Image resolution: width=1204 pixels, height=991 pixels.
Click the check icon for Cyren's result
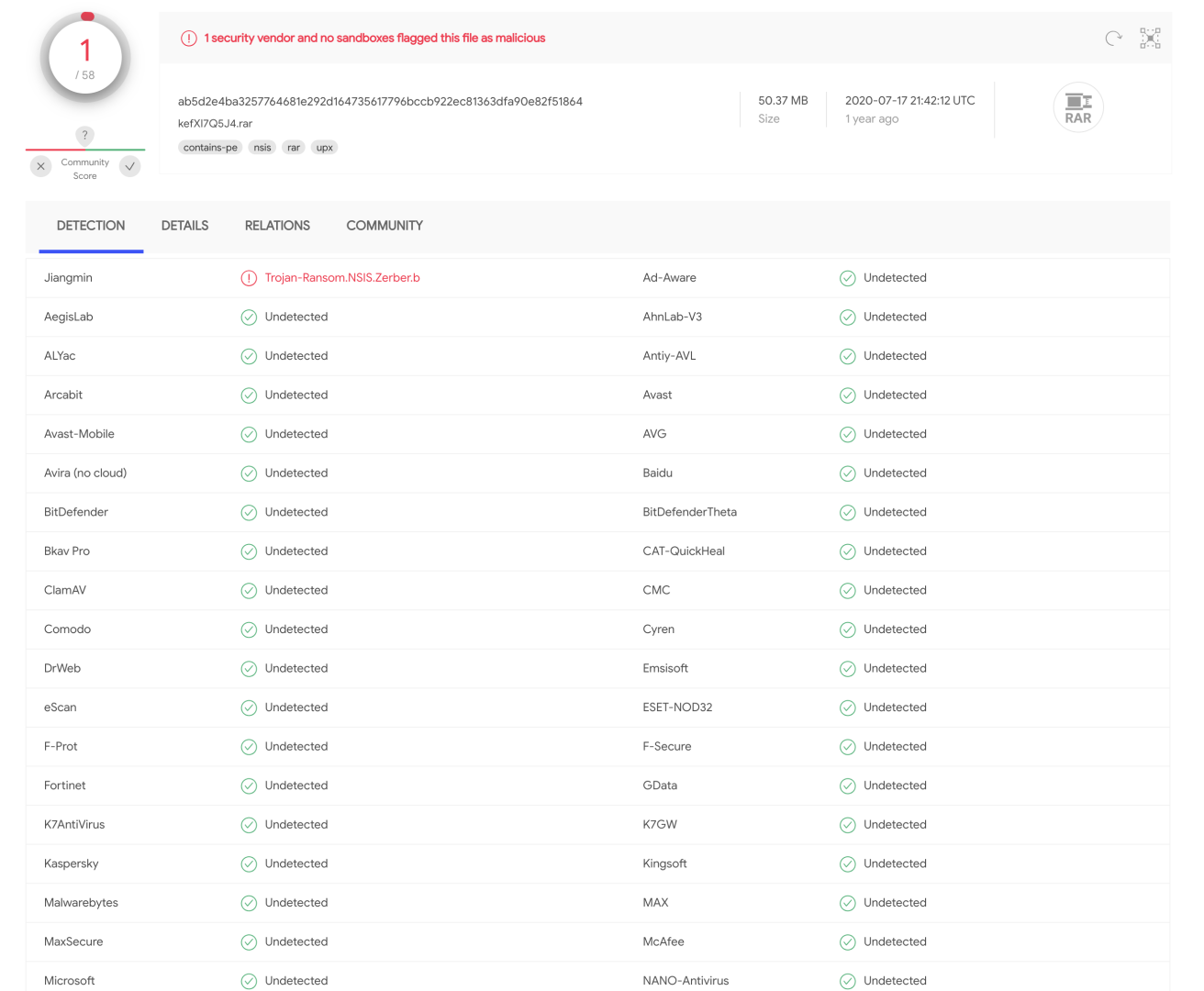(x=848, y=629)
